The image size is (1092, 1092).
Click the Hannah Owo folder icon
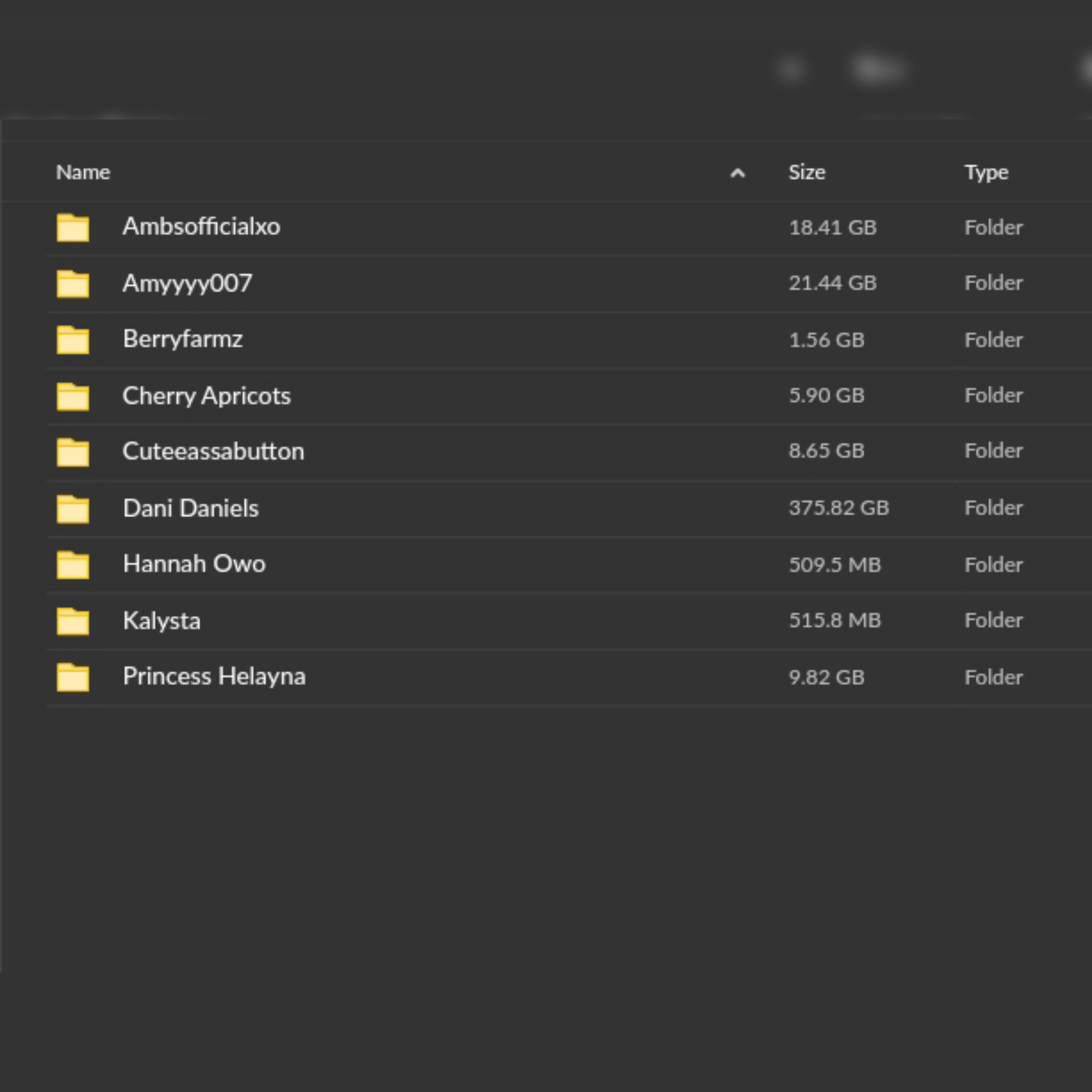click(73, 565)
